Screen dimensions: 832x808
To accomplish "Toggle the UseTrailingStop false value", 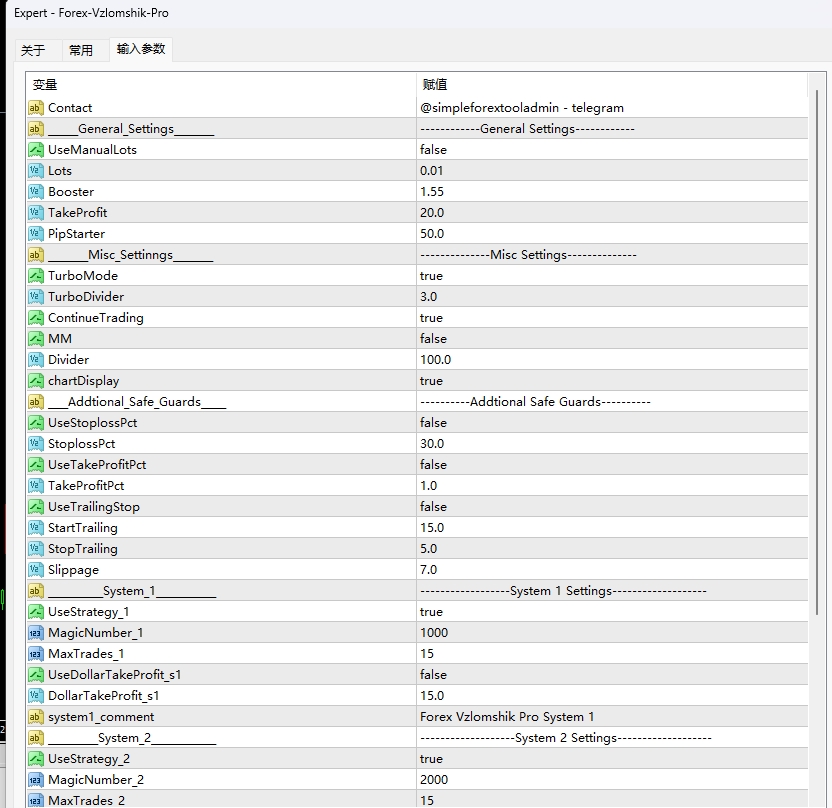I will [x=433, y=507].
